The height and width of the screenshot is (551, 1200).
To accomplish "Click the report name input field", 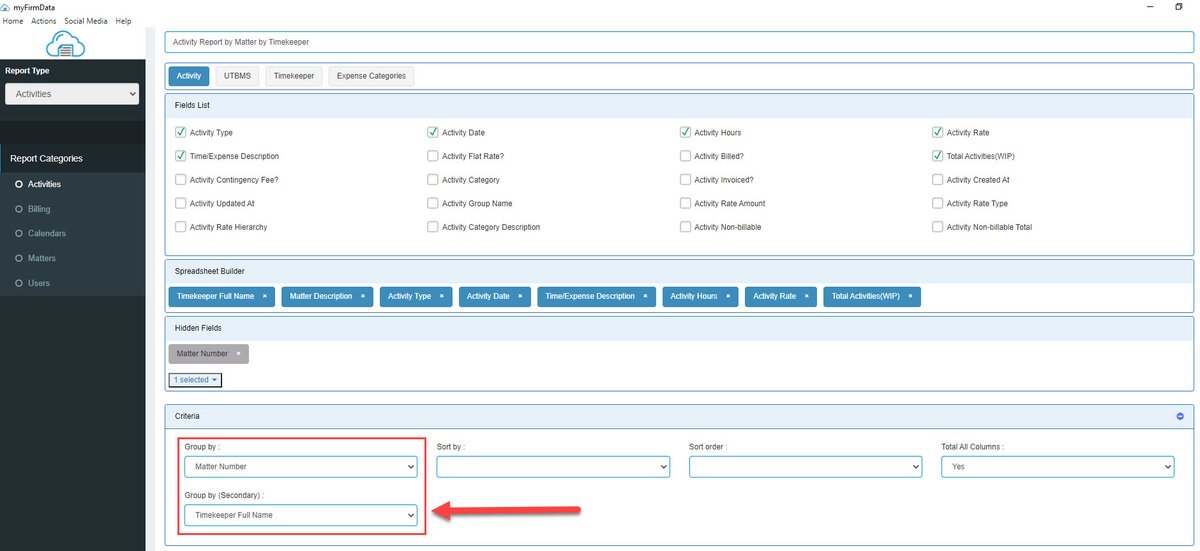I will coord(679,43).
